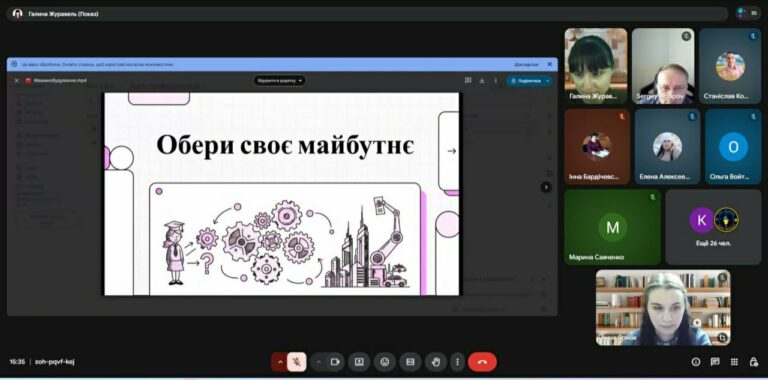The image size is (768, 380).
Task: Open meeting details info icon
Action: point(696,362)
